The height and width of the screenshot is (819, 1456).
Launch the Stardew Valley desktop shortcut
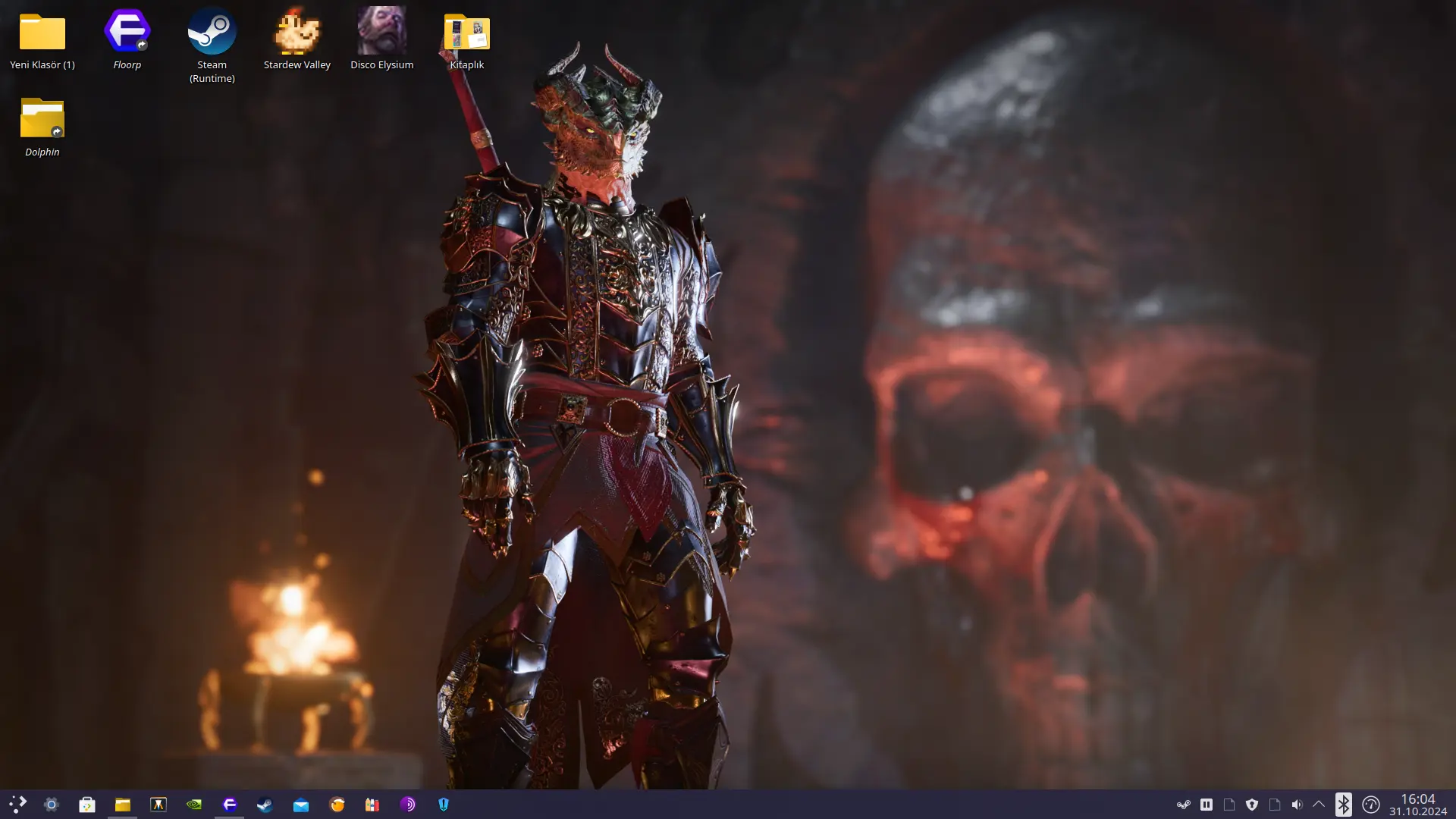pos(297,41)
